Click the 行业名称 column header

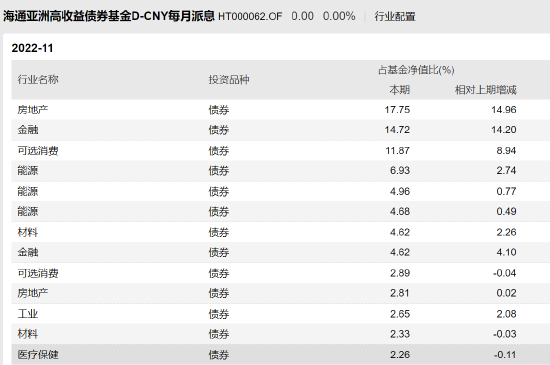tap(38, 80)
